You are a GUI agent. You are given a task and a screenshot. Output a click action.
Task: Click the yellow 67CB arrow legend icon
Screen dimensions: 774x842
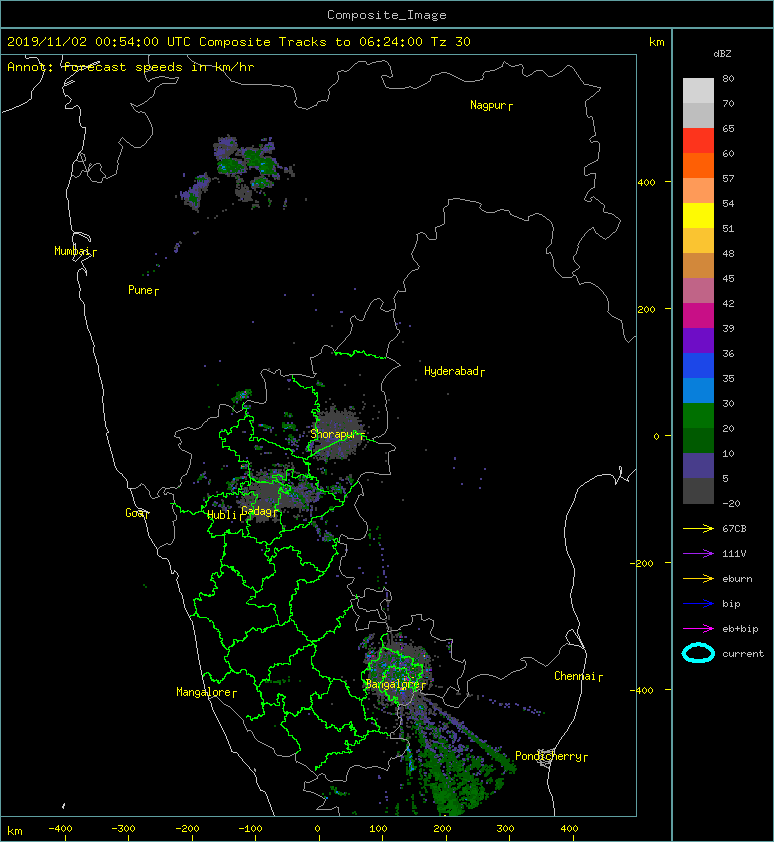(698, 529)
